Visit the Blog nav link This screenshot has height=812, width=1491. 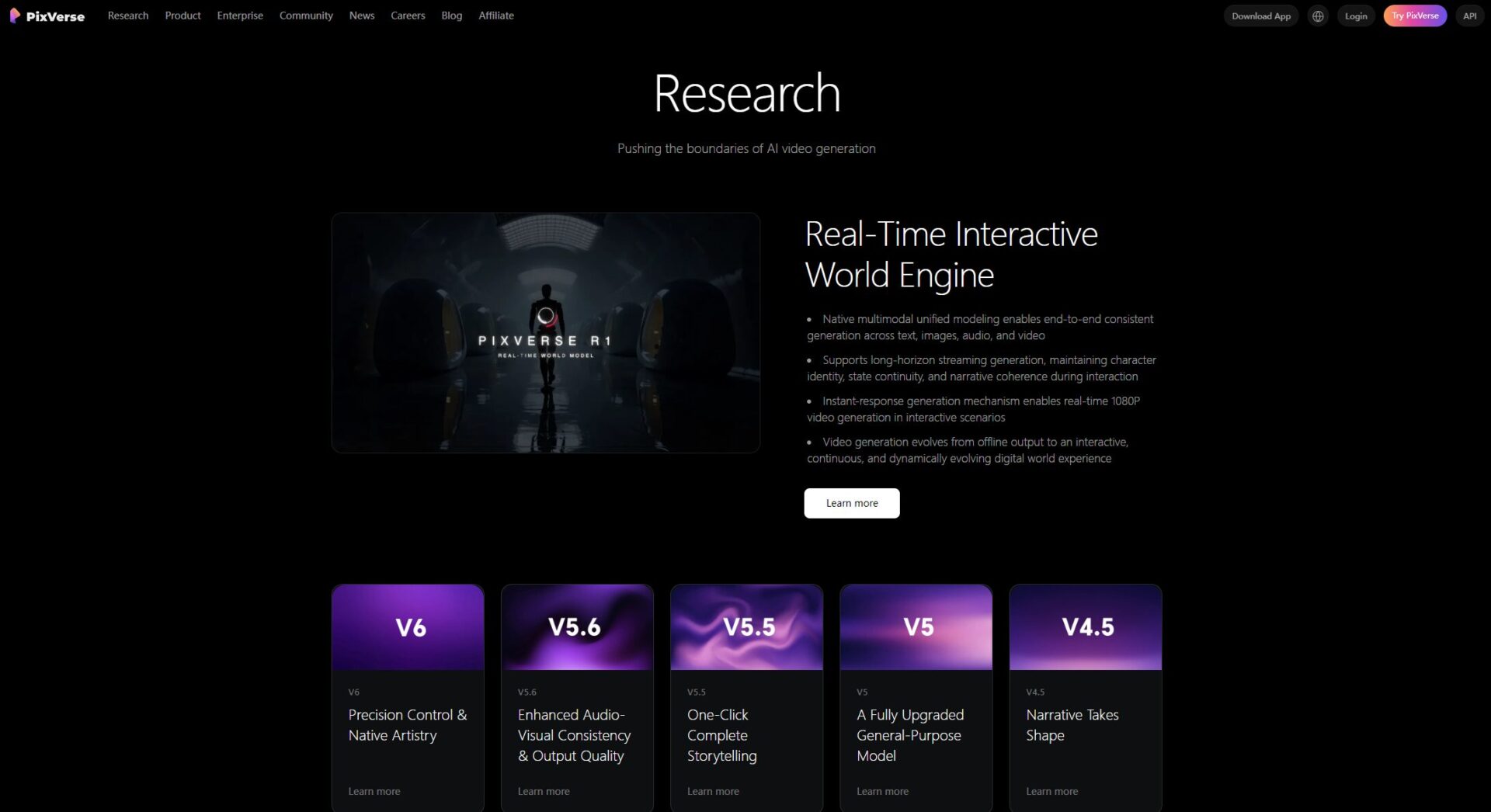pos(452,16)
